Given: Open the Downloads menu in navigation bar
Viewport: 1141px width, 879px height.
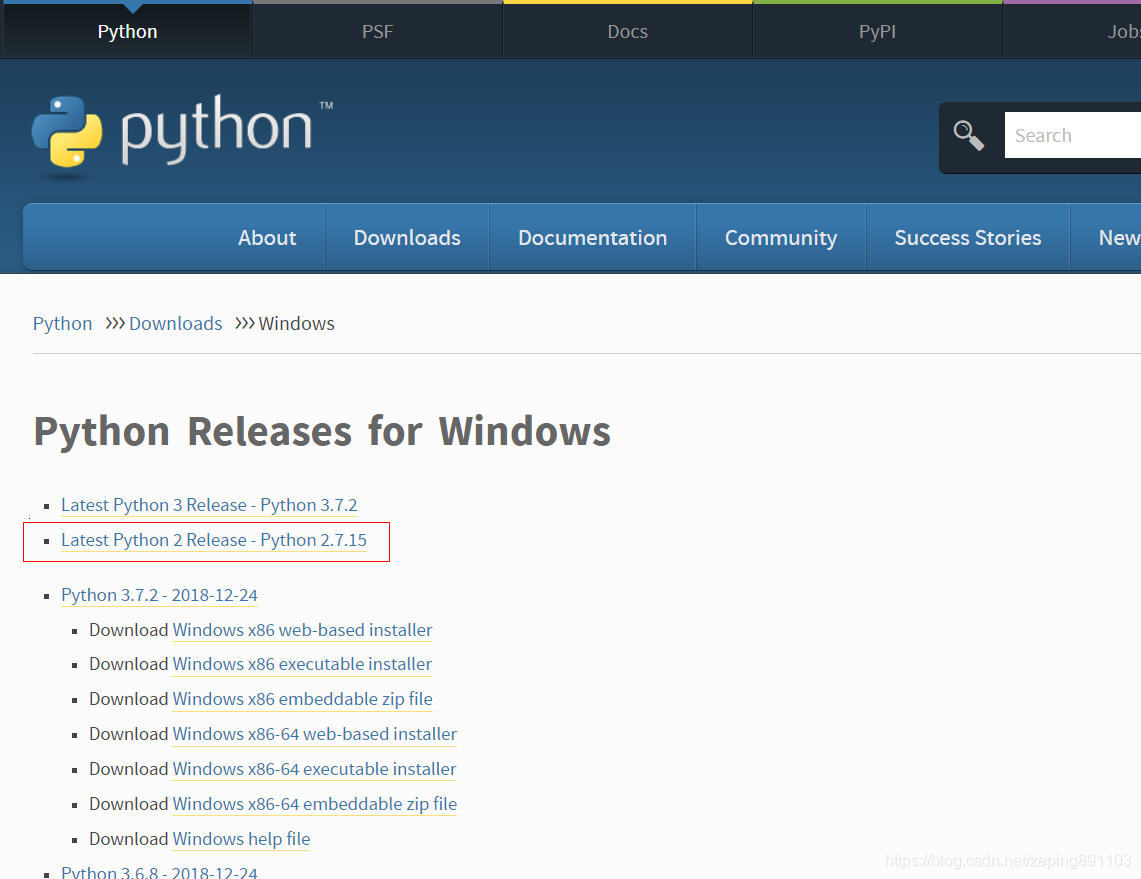Looking at the screenshot, I should pos(407,237).
